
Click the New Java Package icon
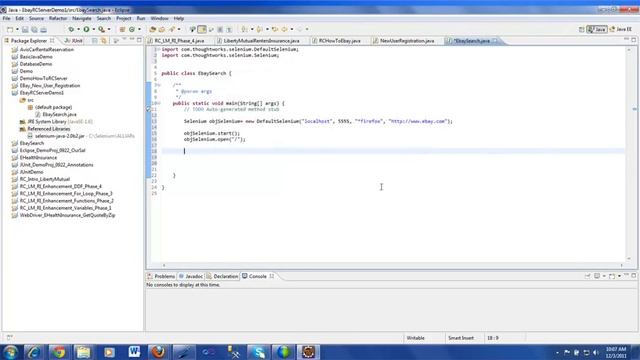122,29
